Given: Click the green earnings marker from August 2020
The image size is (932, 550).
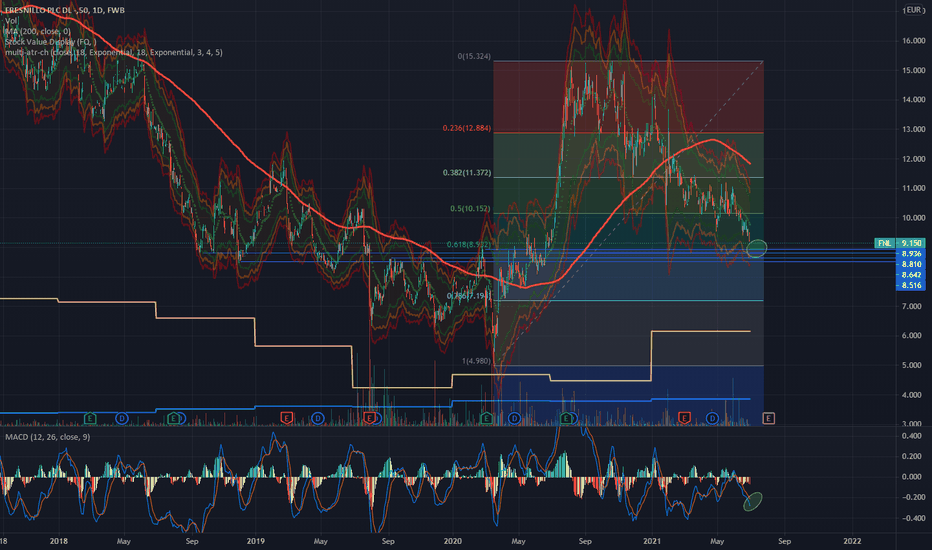Looking at the screenshot, I should click(566, 419).
